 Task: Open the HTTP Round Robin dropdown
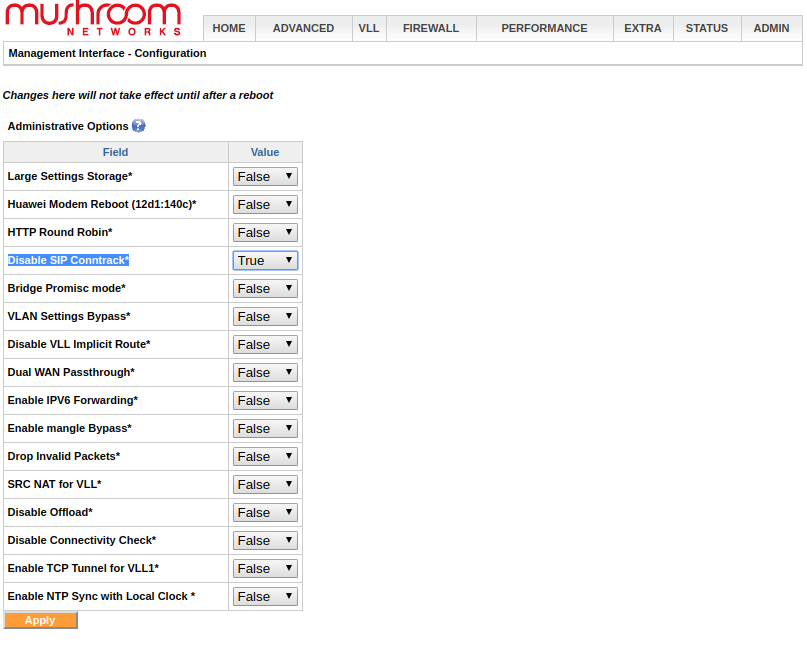265,233
